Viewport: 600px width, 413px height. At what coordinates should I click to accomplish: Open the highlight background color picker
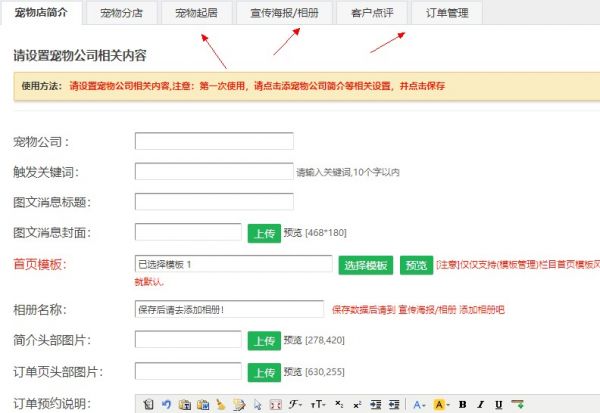[441, 404]
